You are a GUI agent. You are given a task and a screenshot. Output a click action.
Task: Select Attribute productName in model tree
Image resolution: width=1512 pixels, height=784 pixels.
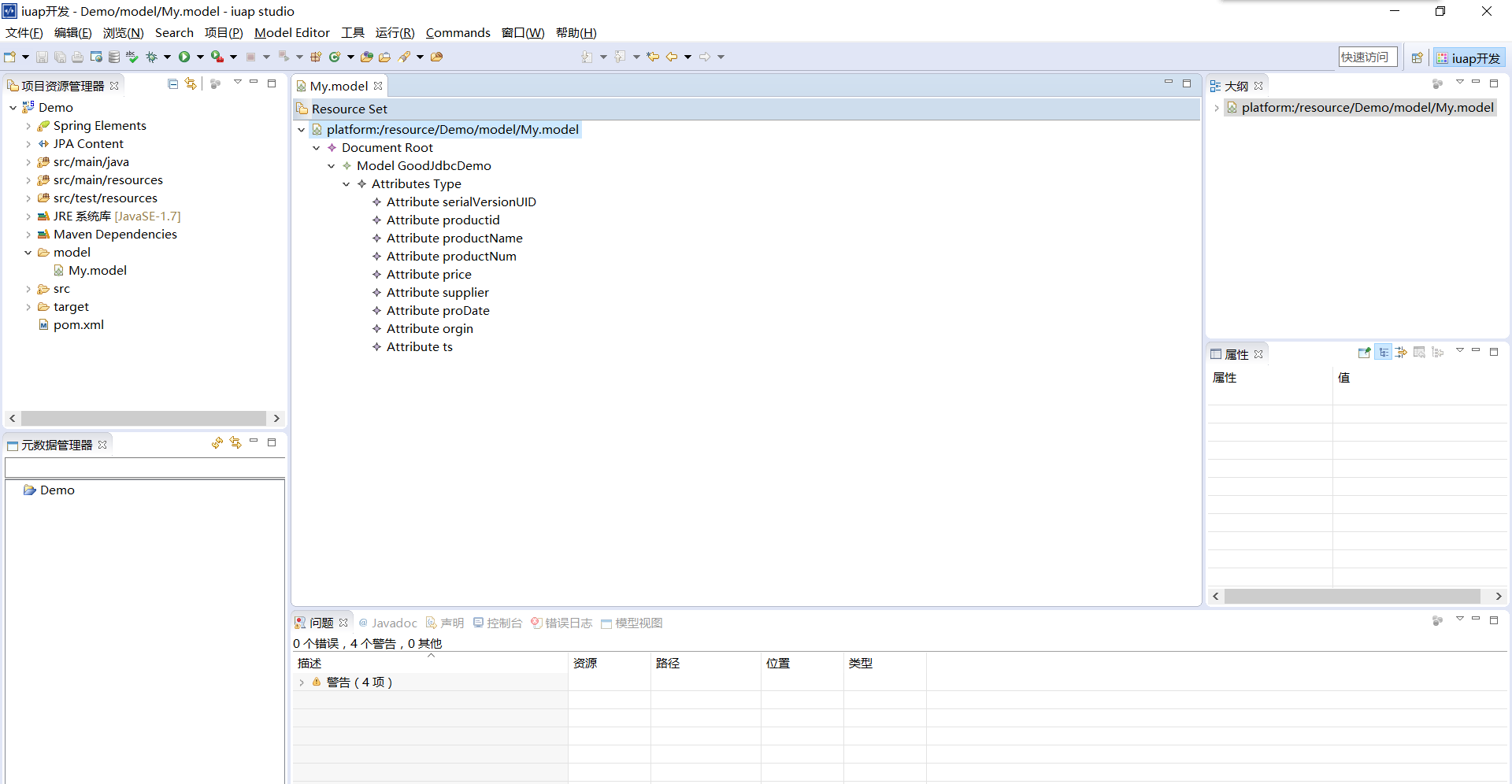pos(454,239)
